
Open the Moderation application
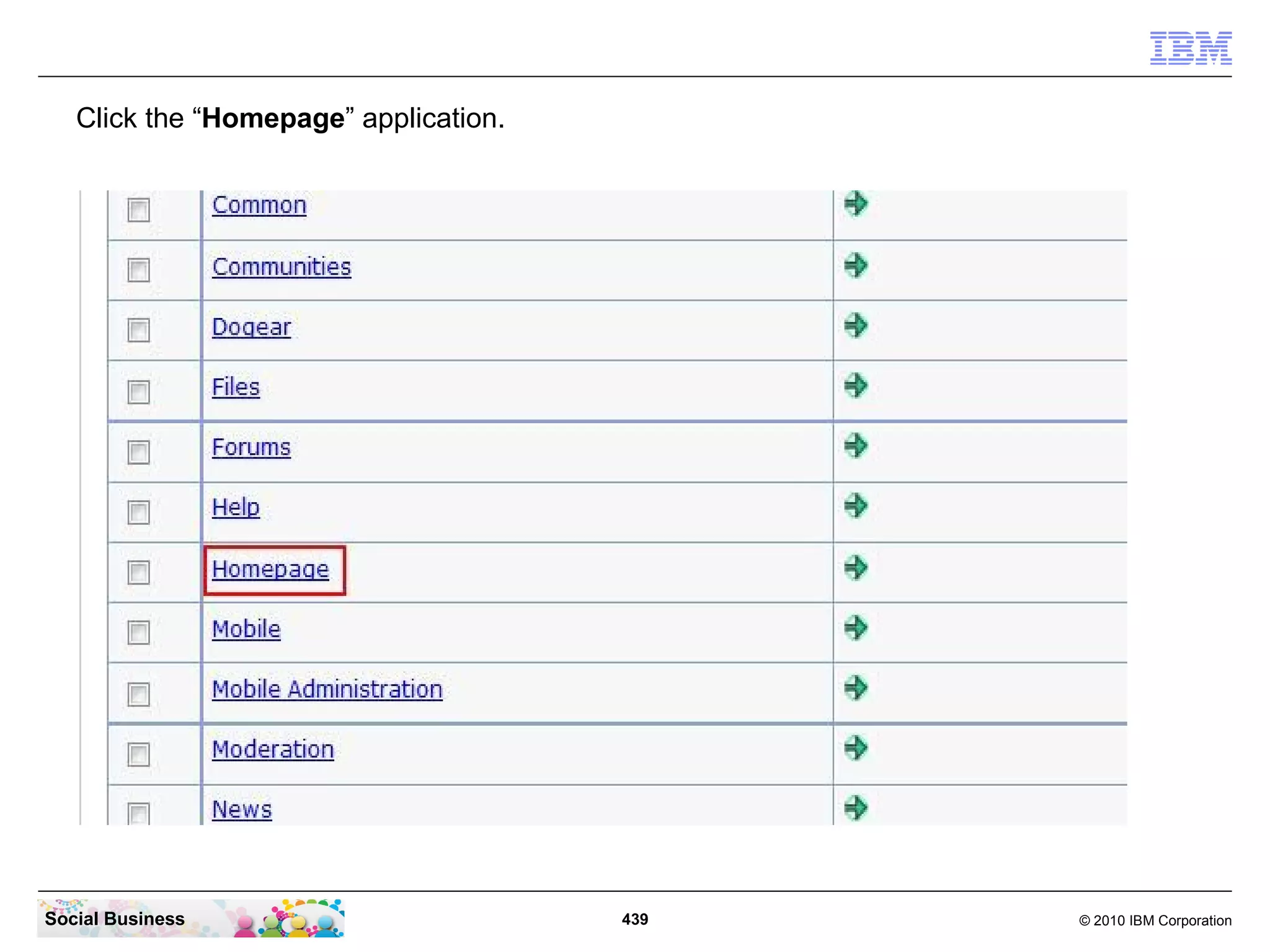273,749
